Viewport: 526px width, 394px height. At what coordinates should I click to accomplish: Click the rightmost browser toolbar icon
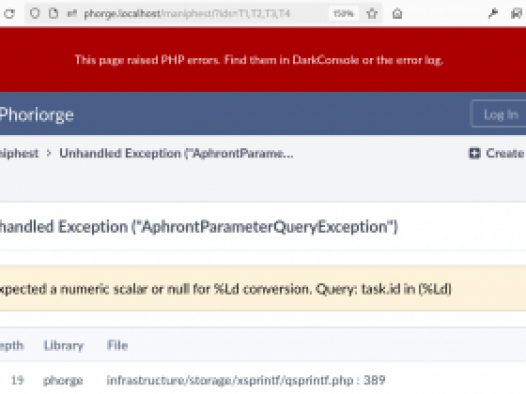click(x=517, y=13)
